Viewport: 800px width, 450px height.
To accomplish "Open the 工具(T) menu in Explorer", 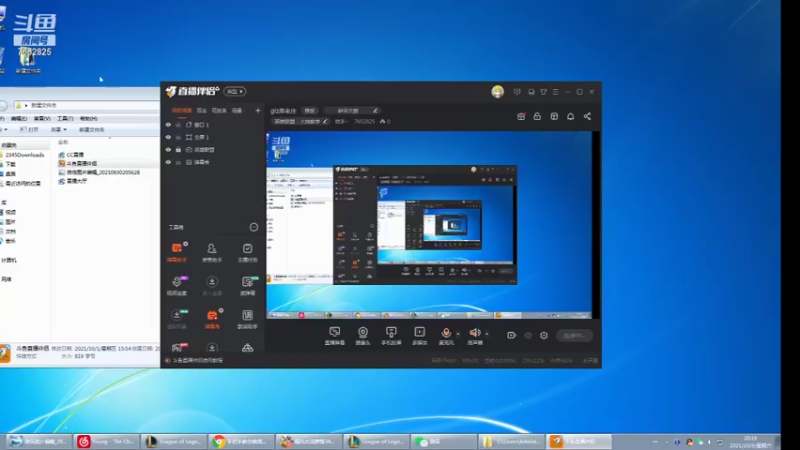I will 65,118.
